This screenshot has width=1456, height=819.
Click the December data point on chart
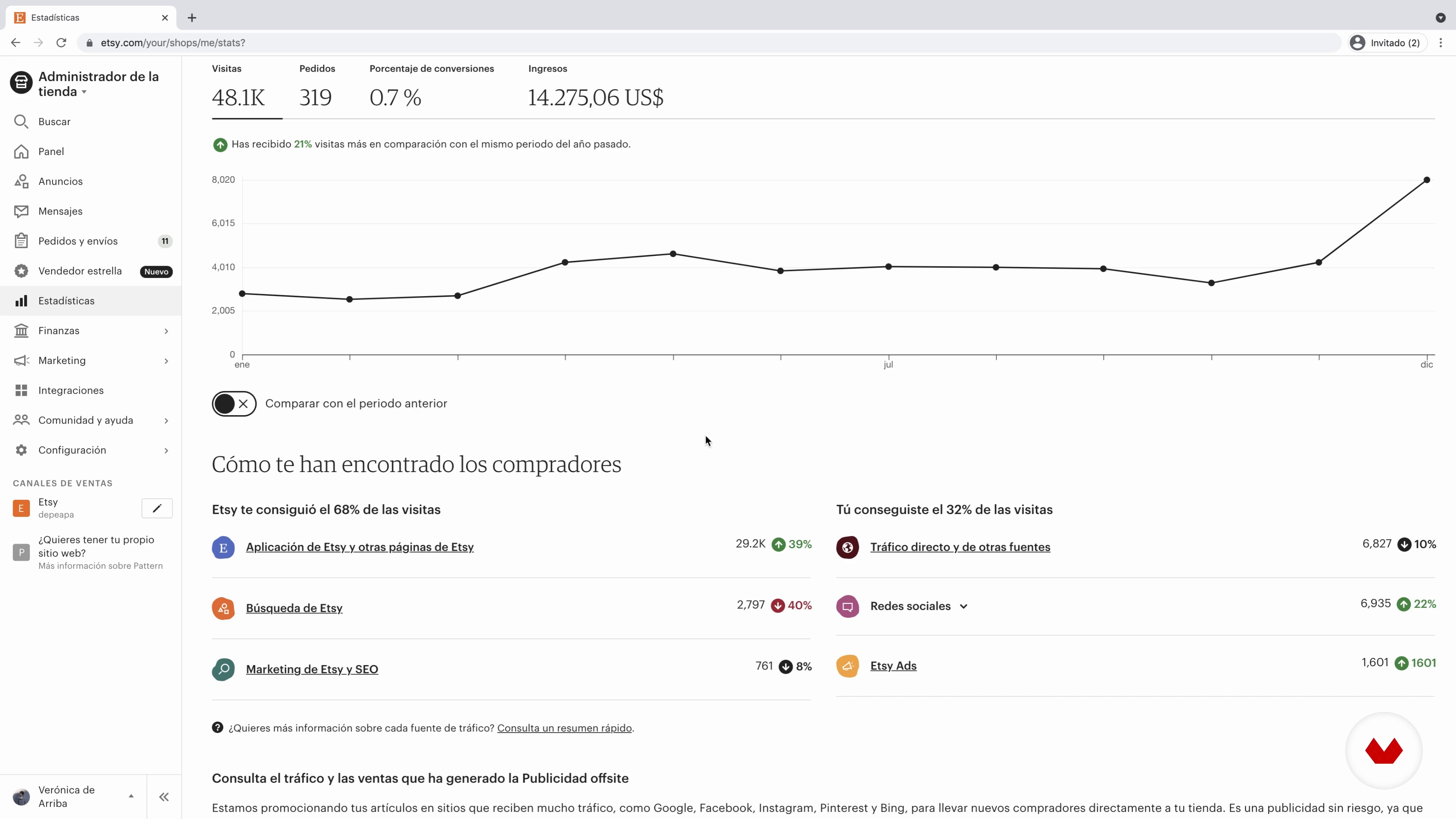(x=1426, y=180)
